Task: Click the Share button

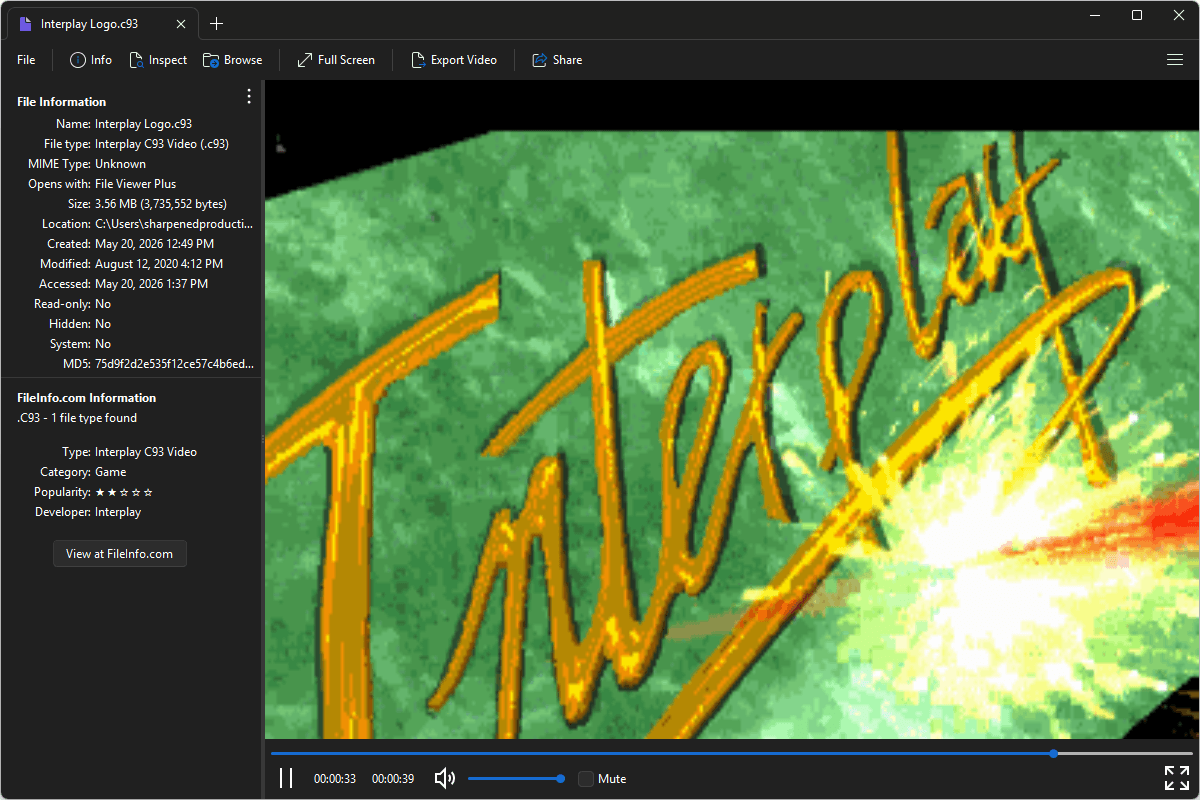Action: [557, 60]
